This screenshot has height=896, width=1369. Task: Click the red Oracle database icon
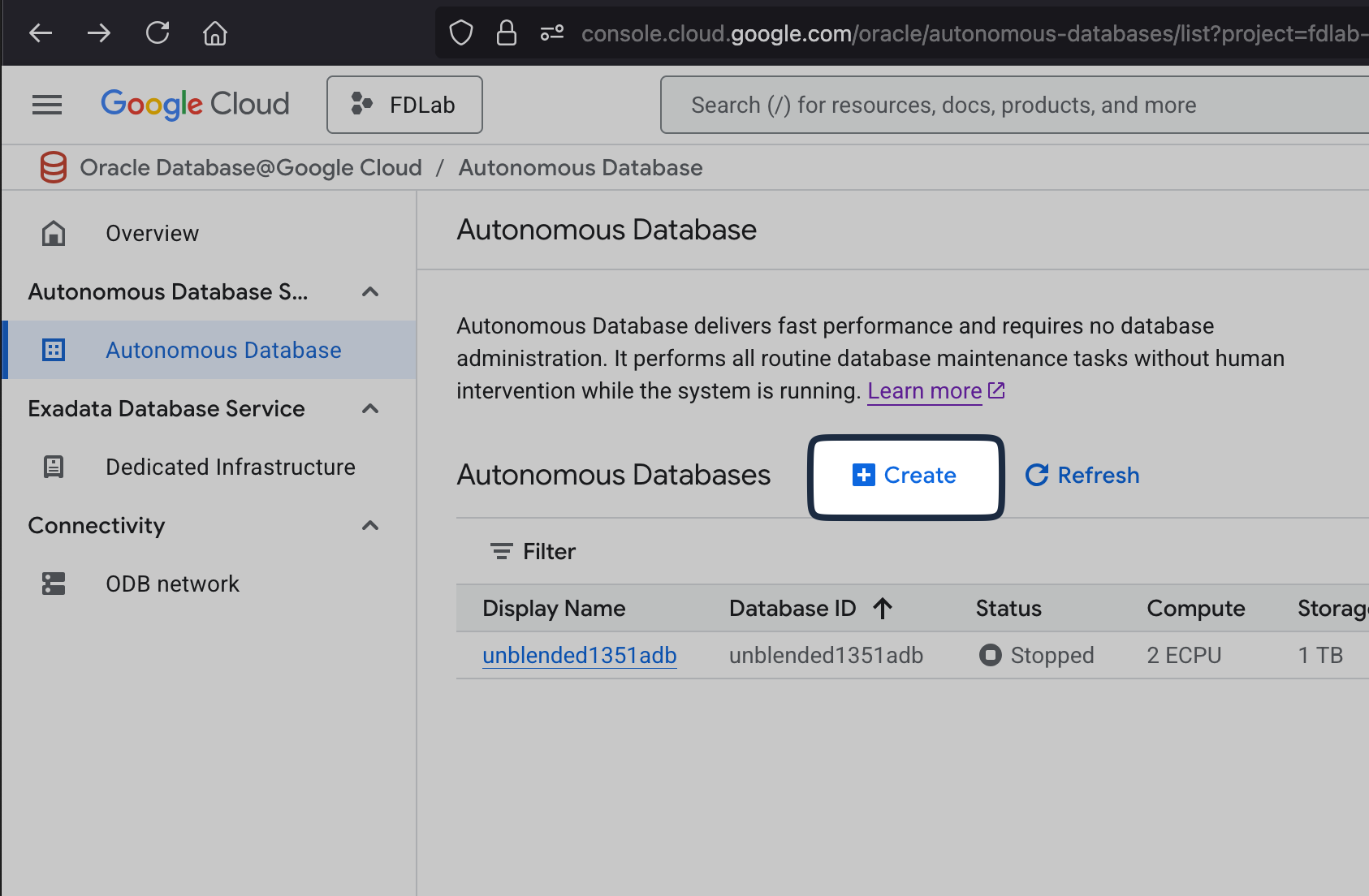click(54, 167)
